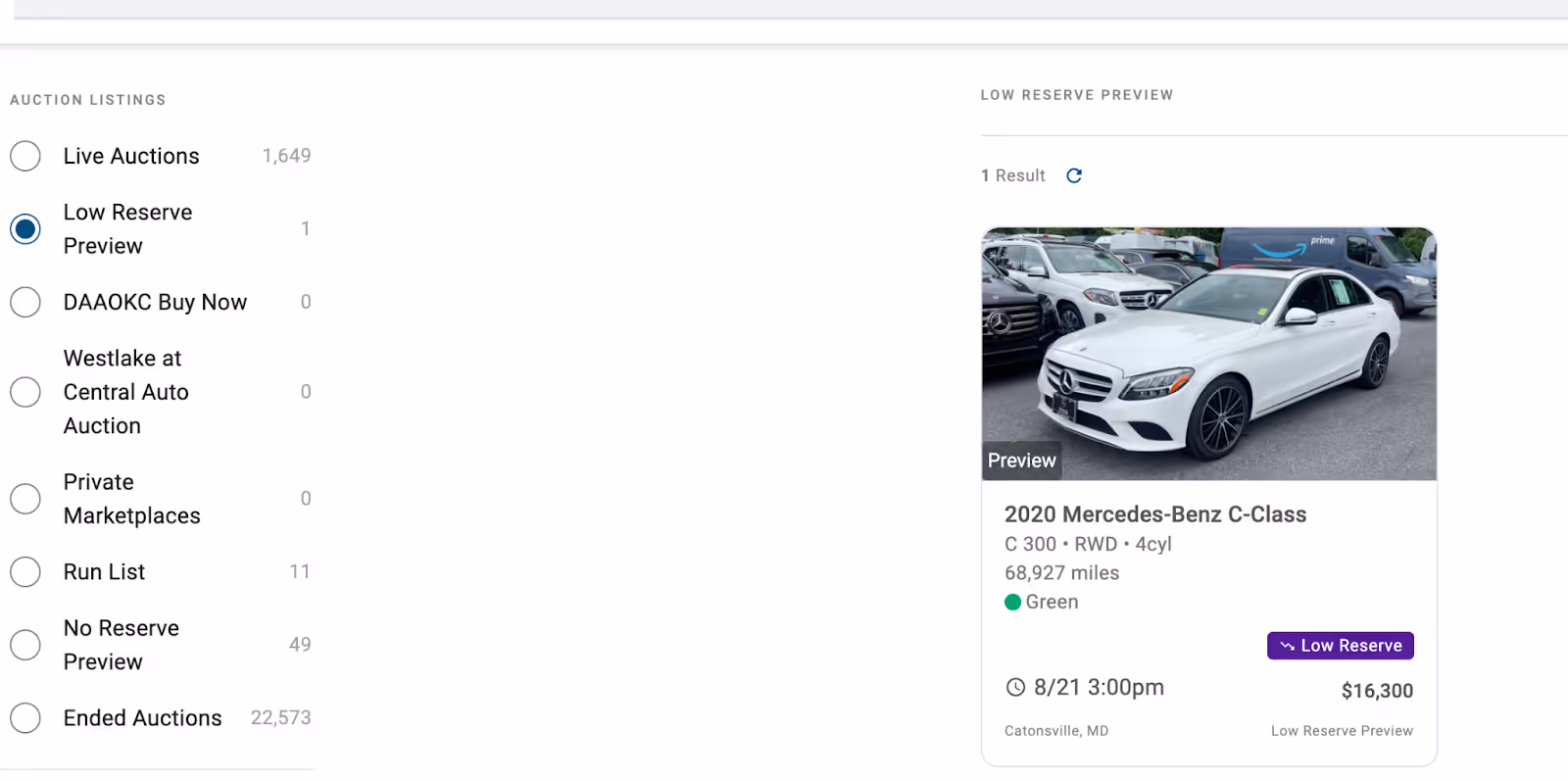Click the C 300 • RWD • 4cyl text
The width and height of the screenshot is (1568, 781).
[x=1088, y=544]
